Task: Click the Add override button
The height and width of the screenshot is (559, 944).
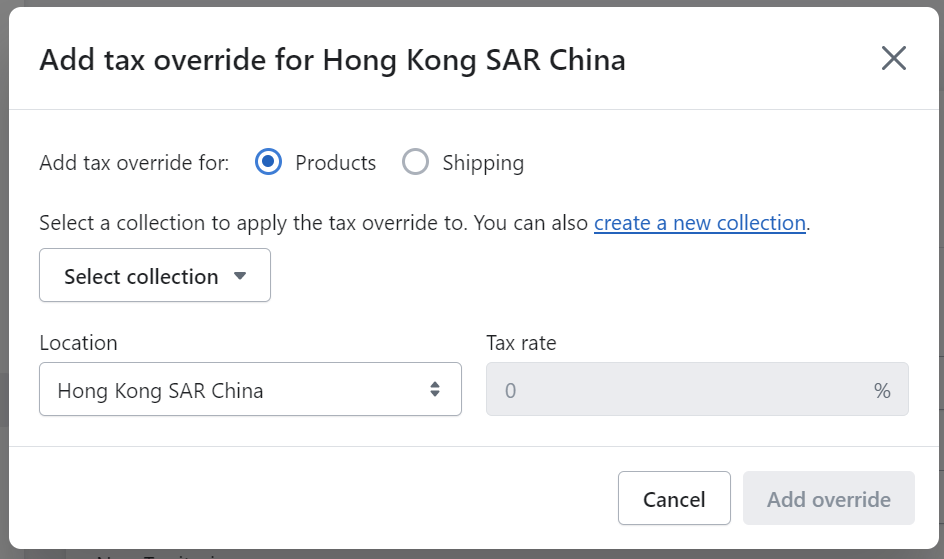Action: point(828,498)
